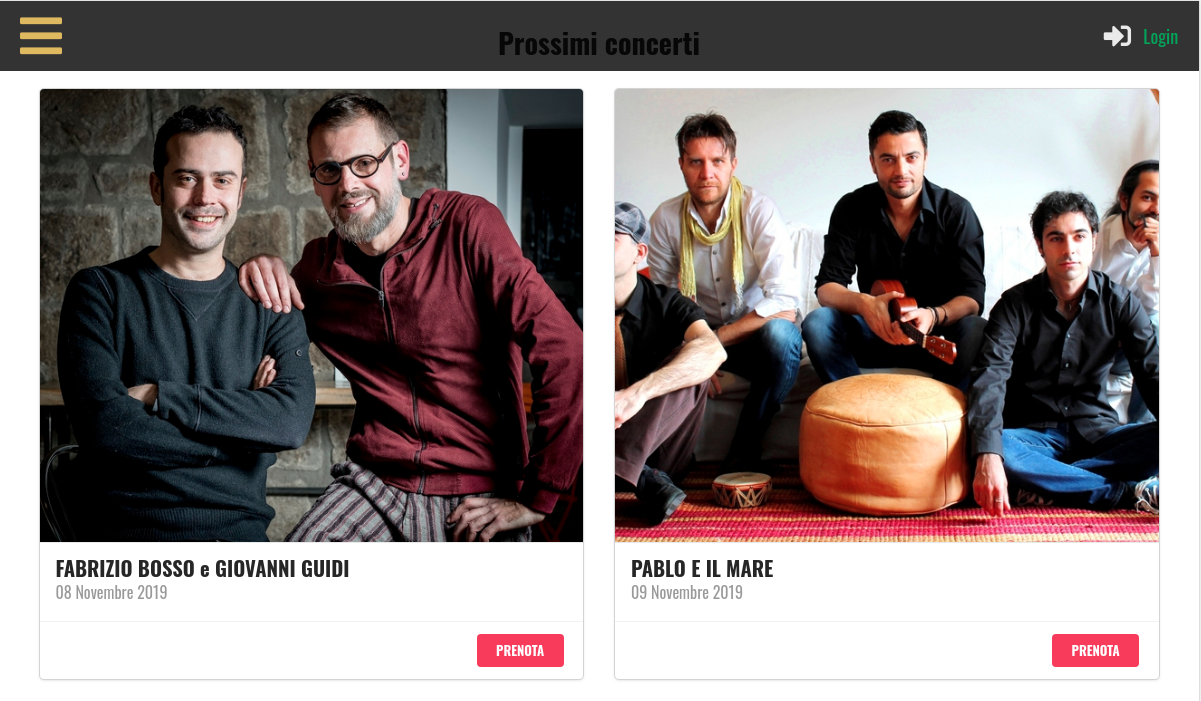Select the FABRIZIO BOSSO e GIOVANNI GUIDI title

pos(202,569)
